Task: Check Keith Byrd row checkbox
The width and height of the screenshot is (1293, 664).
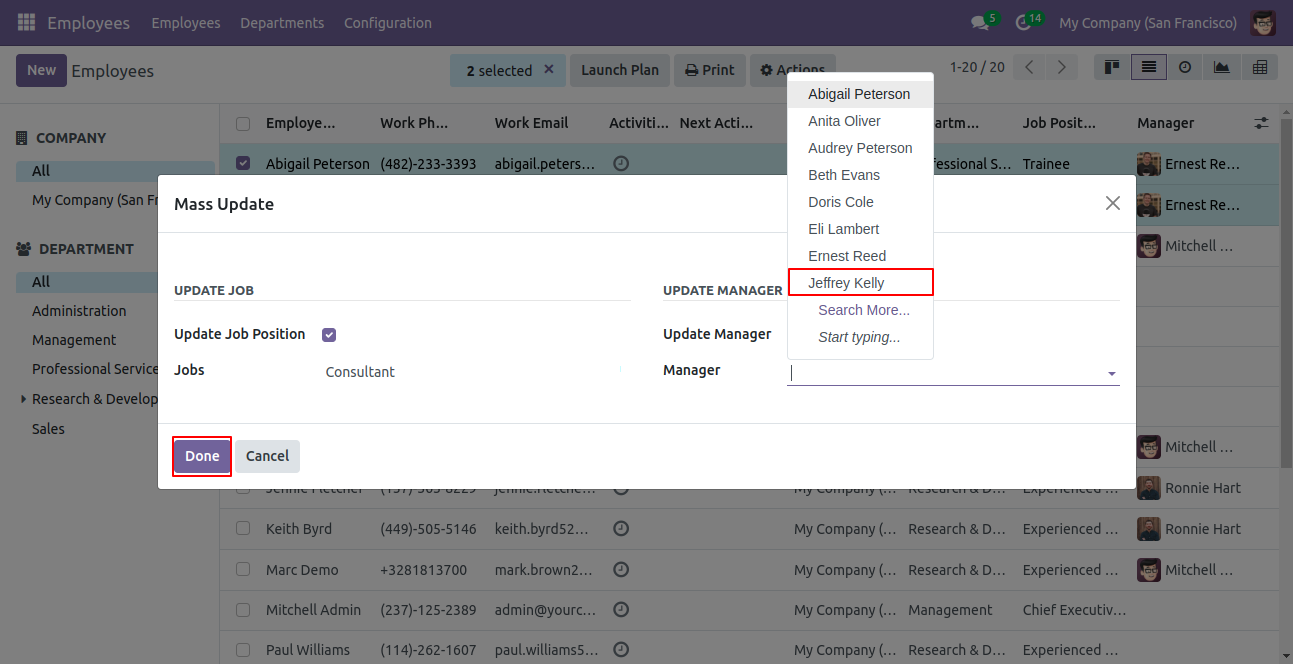Action: (243, 528)
